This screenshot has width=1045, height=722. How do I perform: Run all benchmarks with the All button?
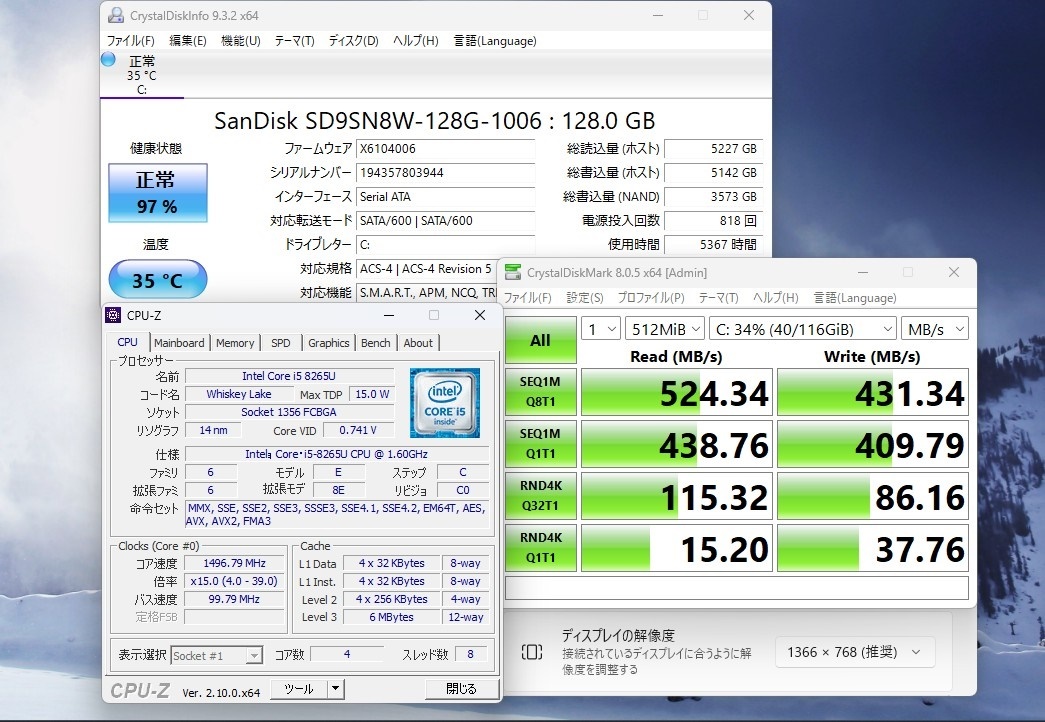click(540, 340)
